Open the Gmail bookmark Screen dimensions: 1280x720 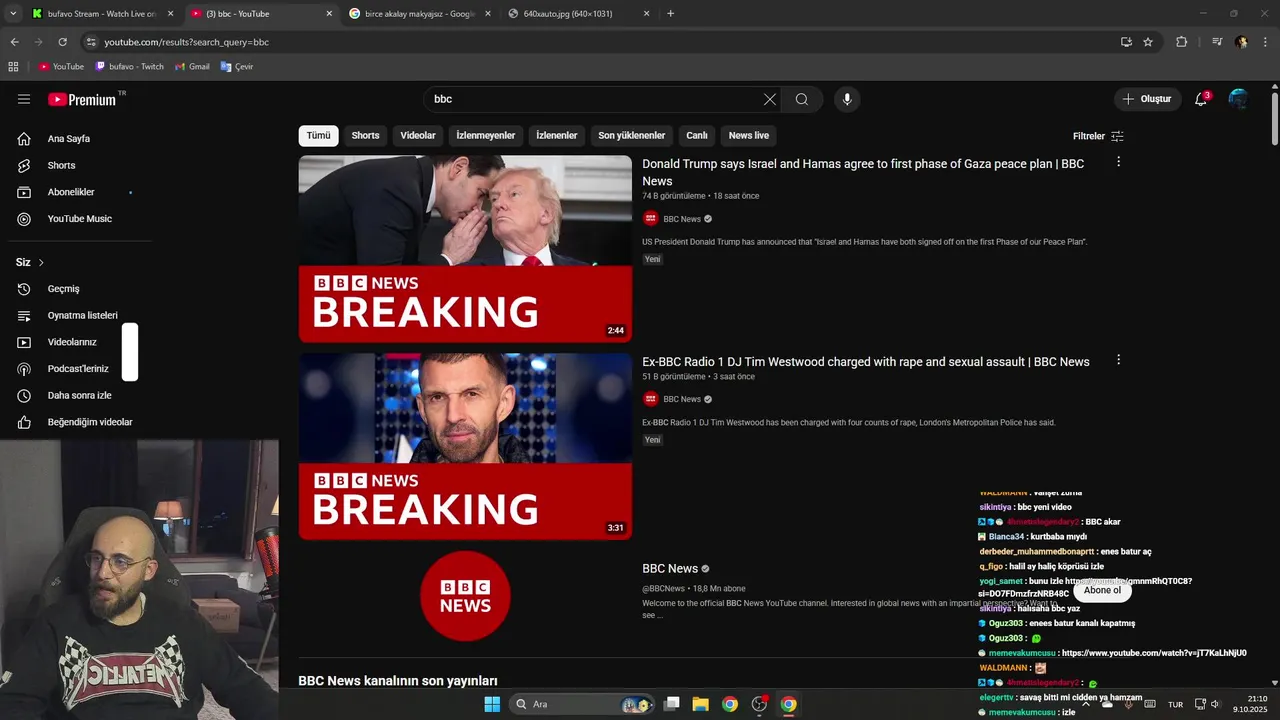point(192,67)
